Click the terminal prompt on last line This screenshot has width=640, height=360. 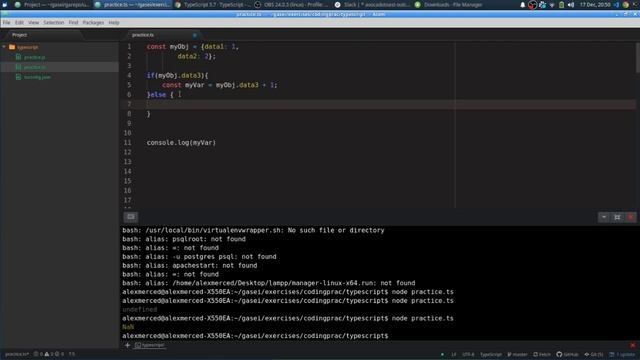[255, 336]
